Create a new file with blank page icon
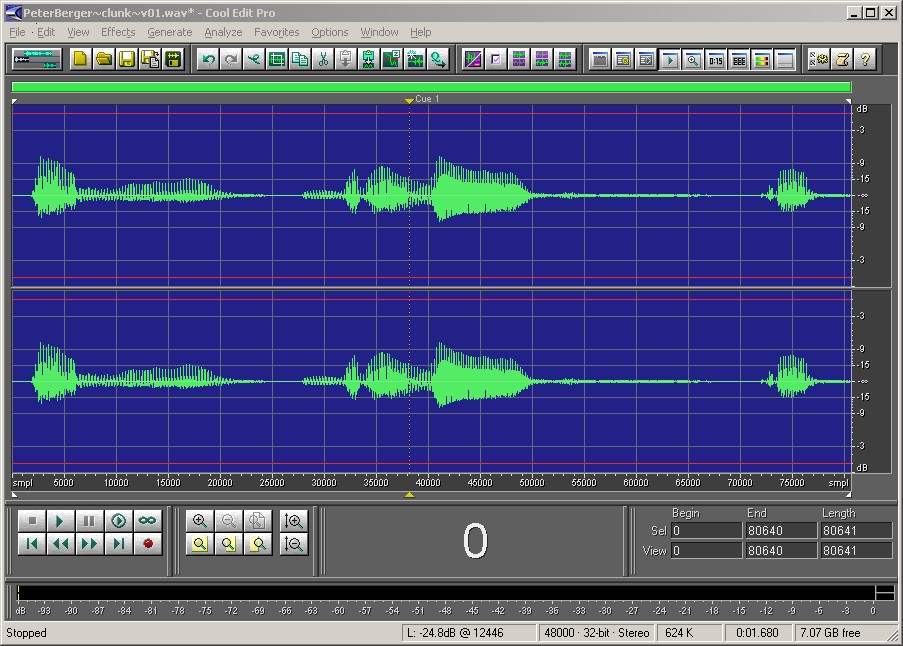903x646 pixels. click(80, 59)
